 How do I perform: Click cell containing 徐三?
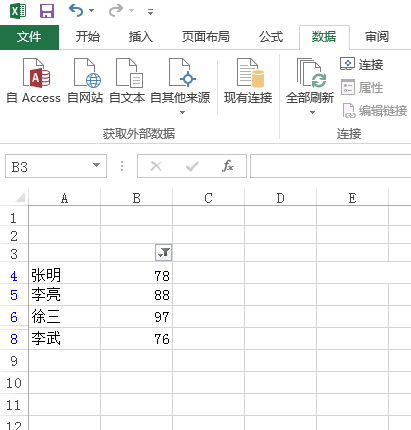(x=65, y=317)
